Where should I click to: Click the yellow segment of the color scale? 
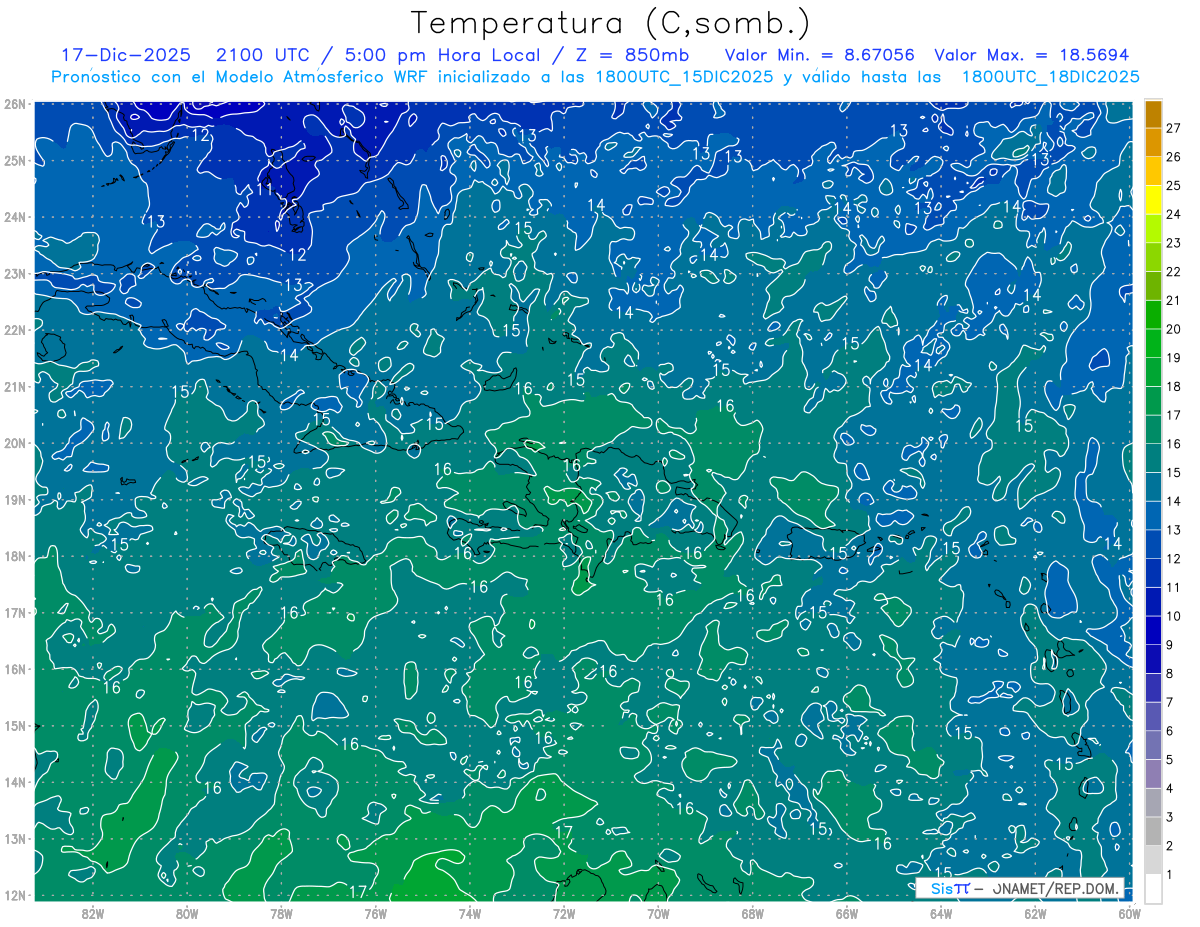[x=1153, y=200]
